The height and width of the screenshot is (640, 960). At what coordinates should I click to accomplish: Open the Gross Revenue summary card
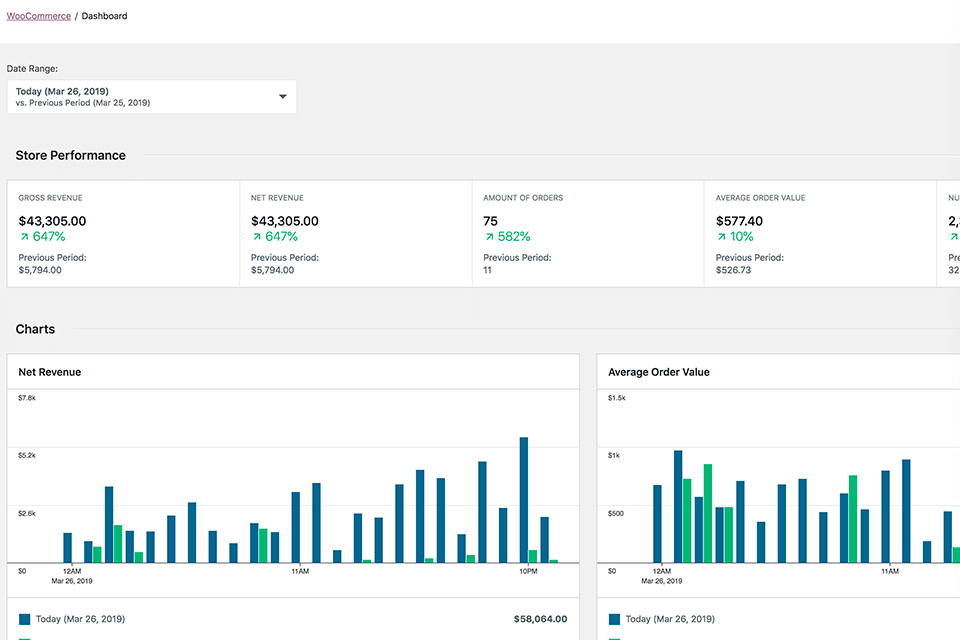123,234
